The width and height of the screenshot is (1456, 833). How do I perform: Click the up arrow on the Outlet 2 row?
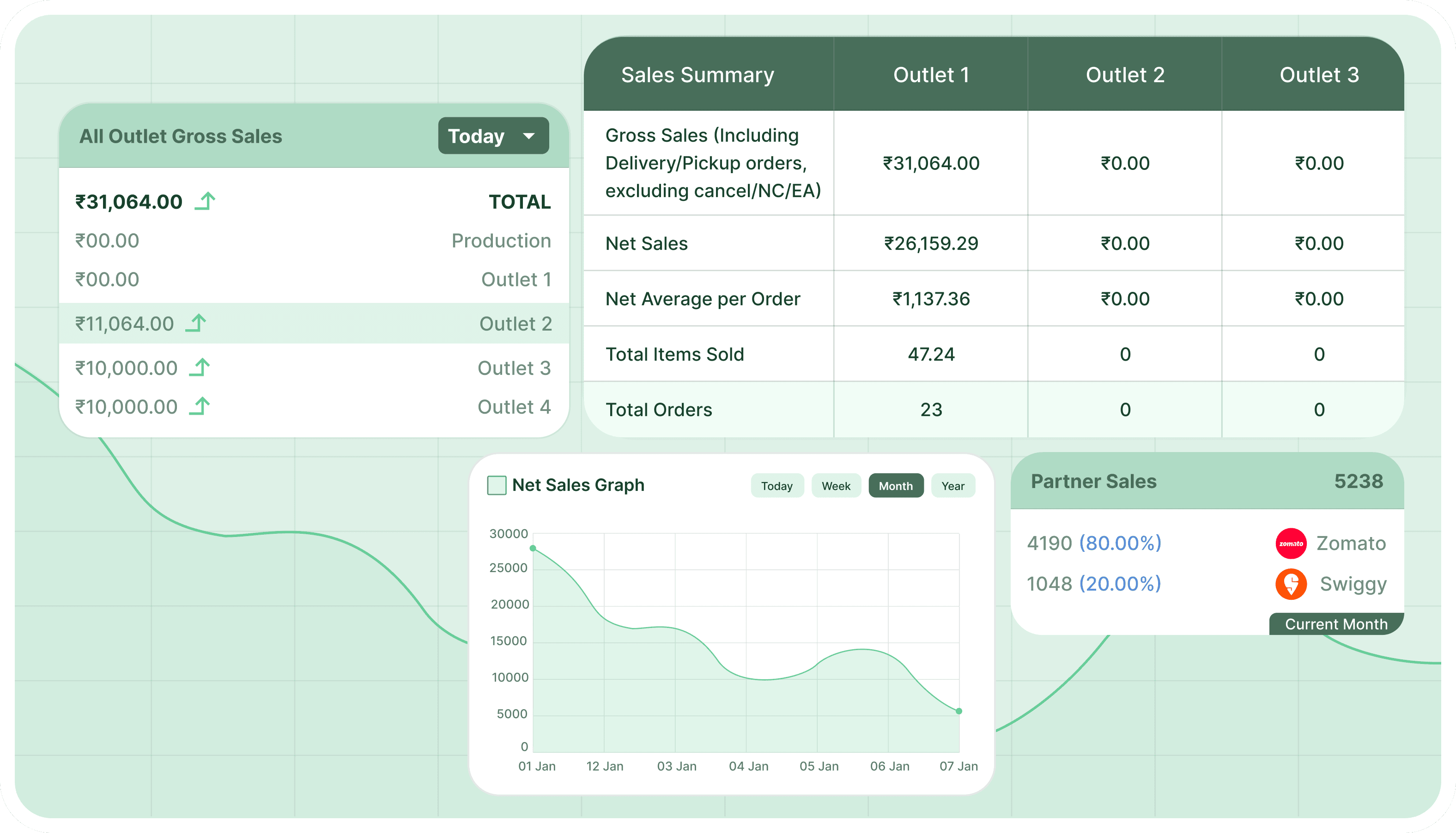tap(196, 323)
